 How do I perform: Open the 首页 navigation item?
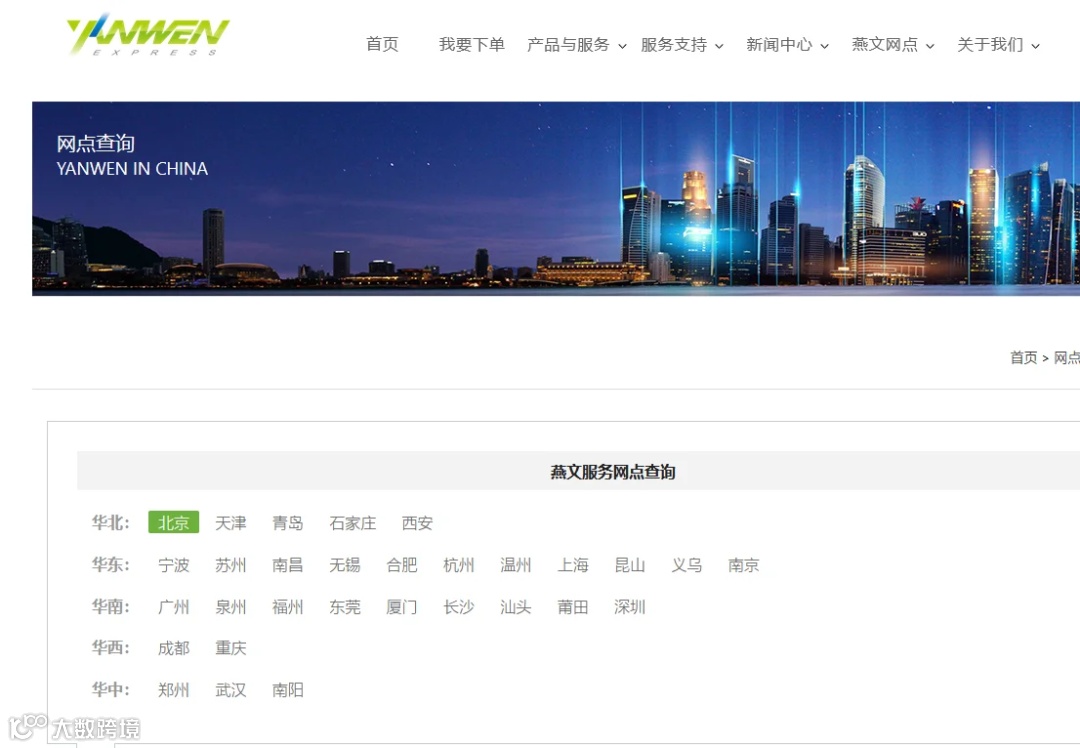click(382, 45)
